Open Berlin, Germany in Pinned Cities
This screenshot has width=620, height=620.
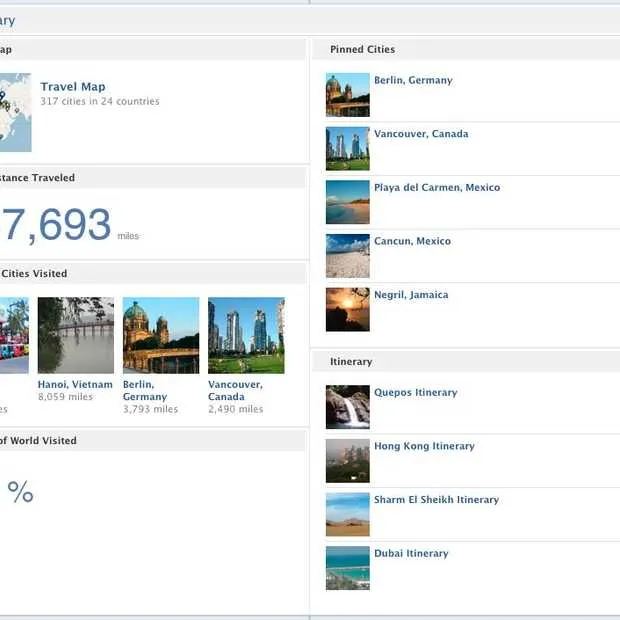(413, 80)
